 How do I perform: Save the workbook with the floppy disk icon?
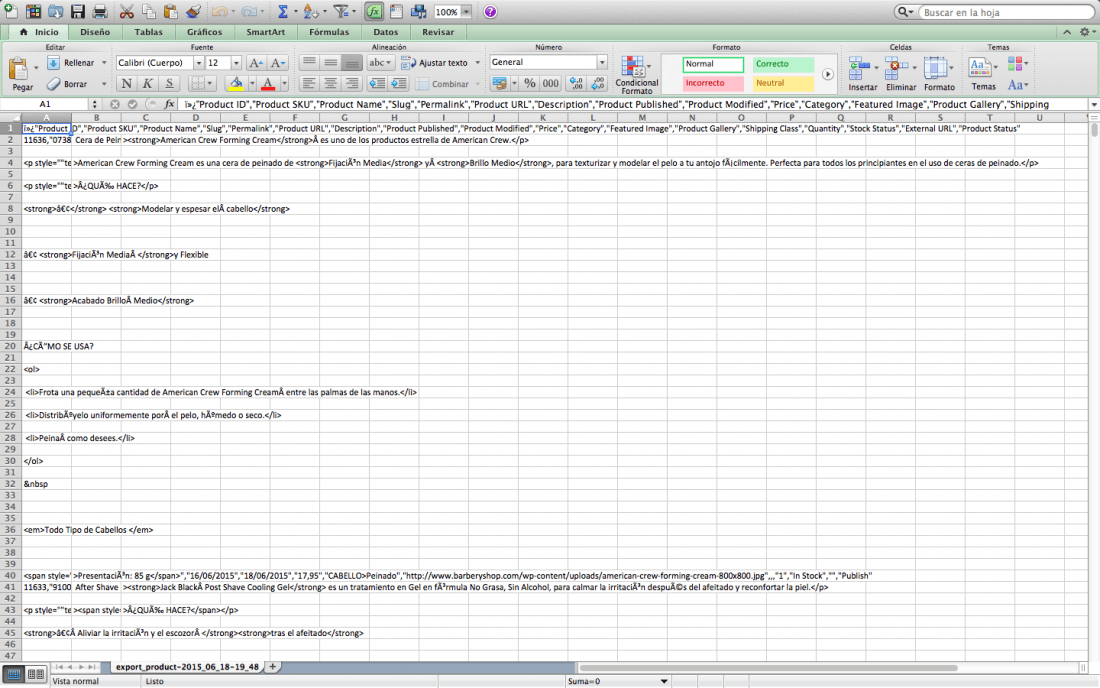point(78,11)
